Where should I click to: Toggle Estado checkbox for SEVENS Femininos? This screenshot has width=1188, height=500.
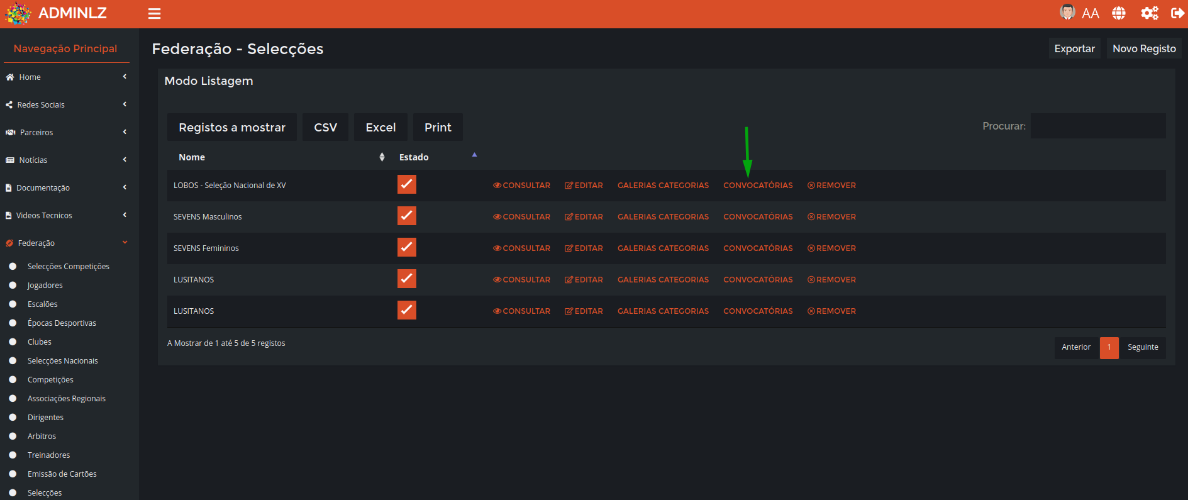(407, 248)
